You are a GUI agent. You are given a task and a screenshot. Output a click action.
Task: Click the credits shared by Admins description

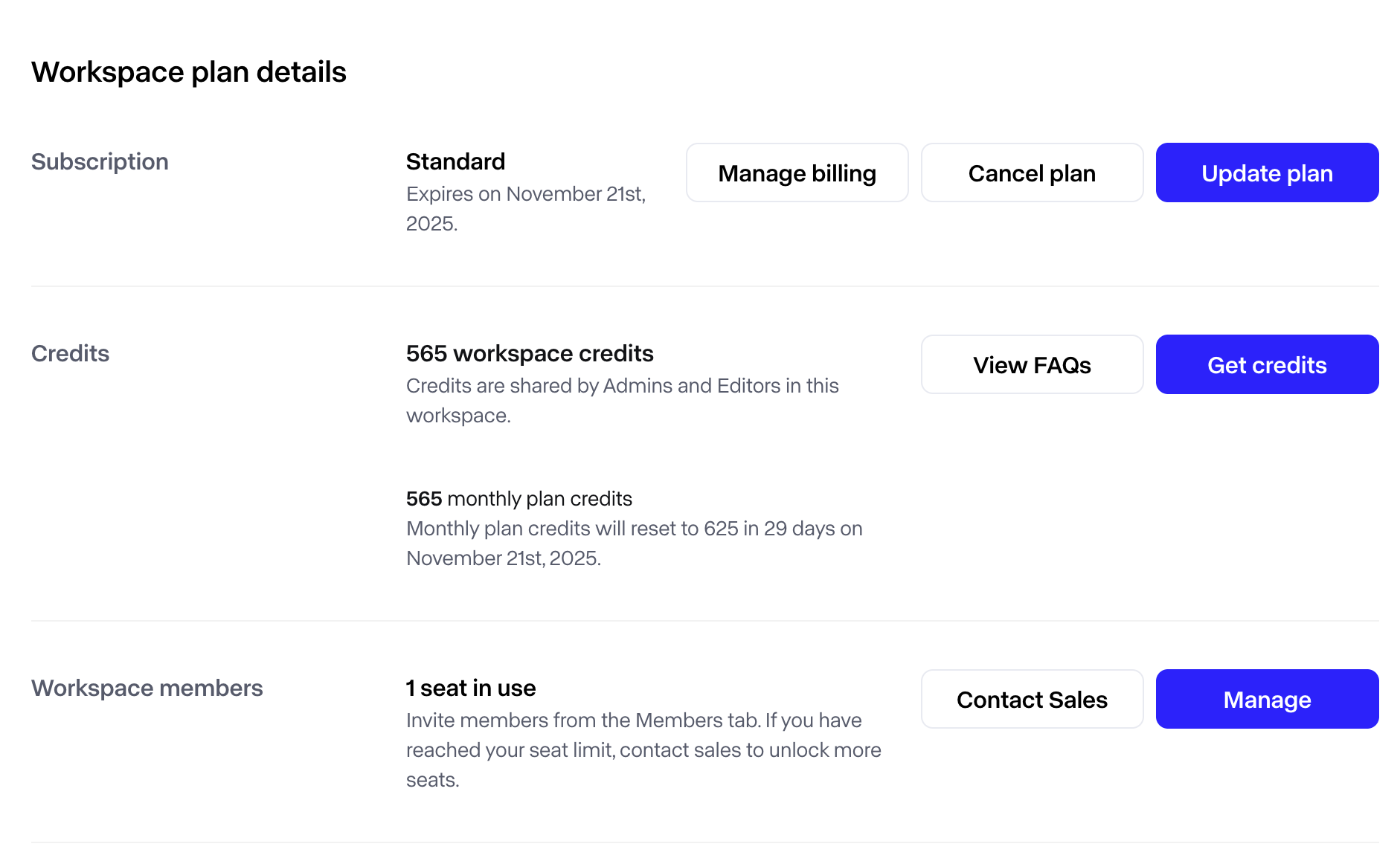click(622, 400)
